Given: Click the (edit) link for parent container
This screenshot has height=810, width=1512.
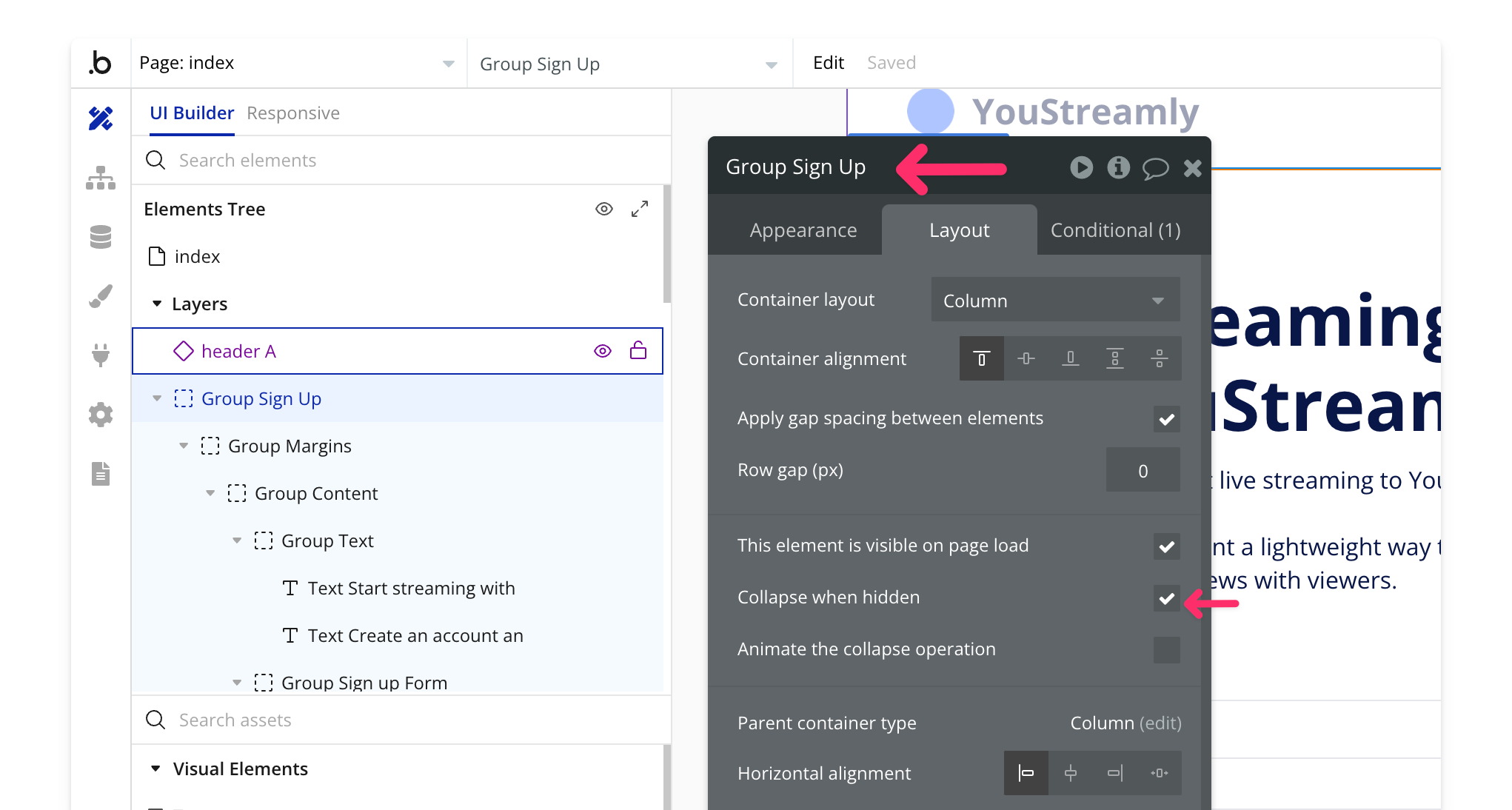Looking at the screenshot, I should click(1160, 723).
